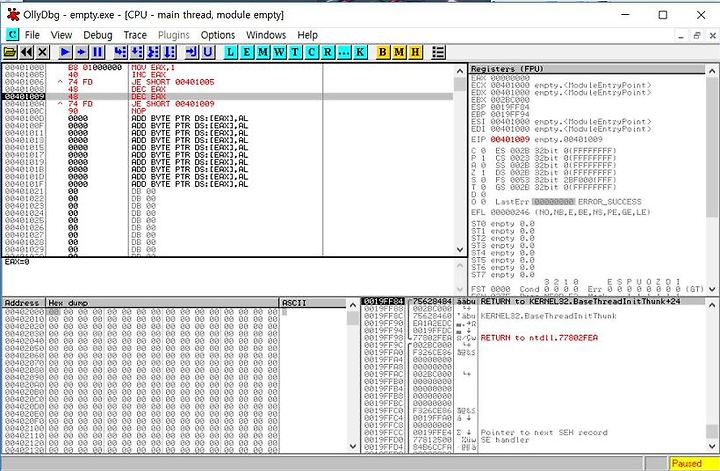Click the Run thread arrow icon
720x471 pixels.
[81, 52]
